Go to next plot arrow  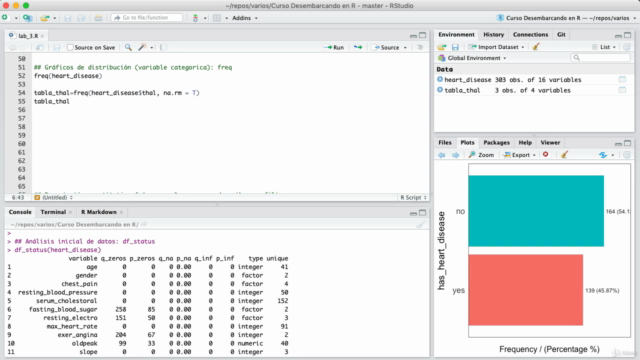click(x=456, y=155)
